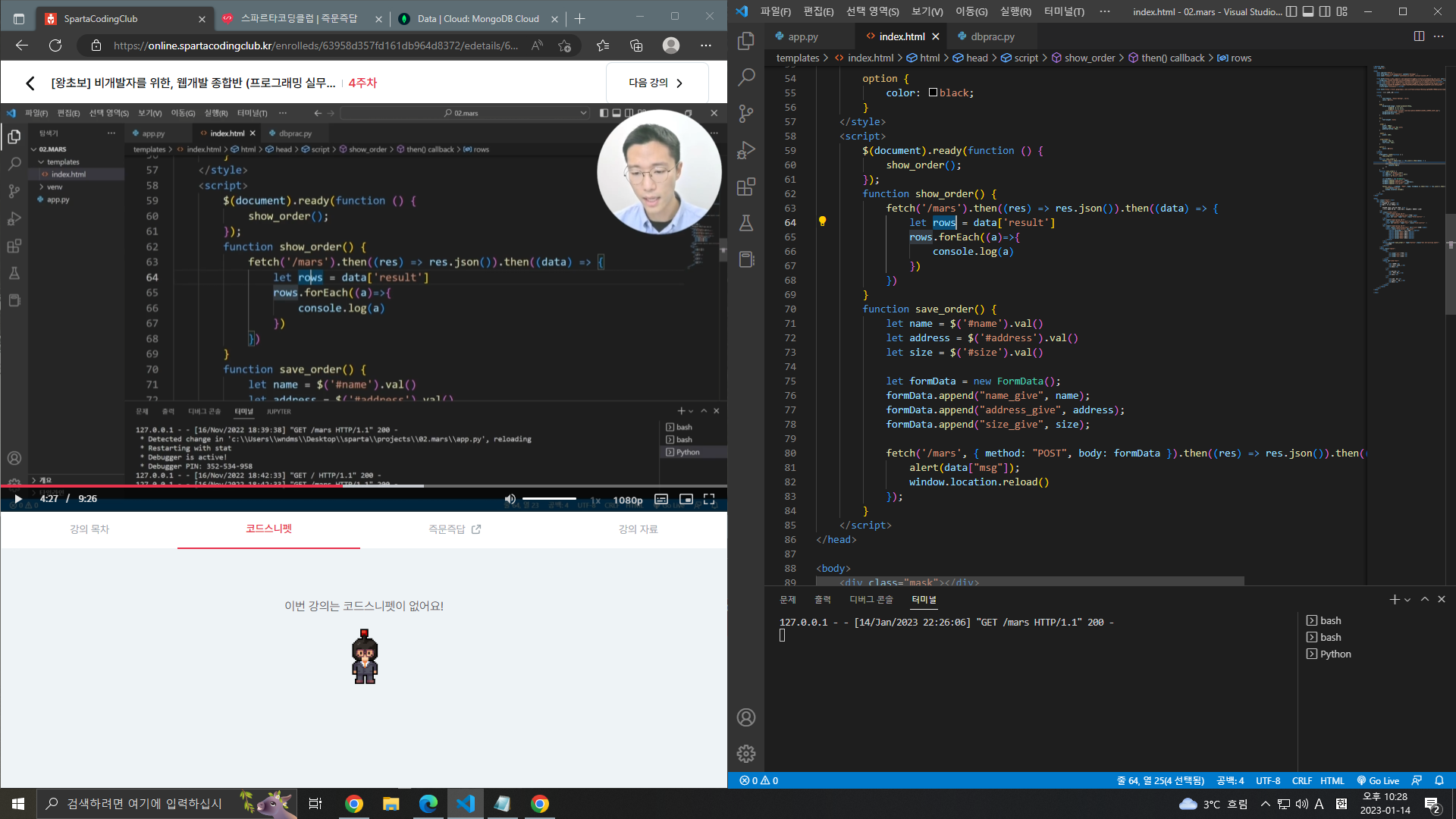Select language mode HTML in status bar
Screen dimensions: 1456x819
coord(1332,780)
